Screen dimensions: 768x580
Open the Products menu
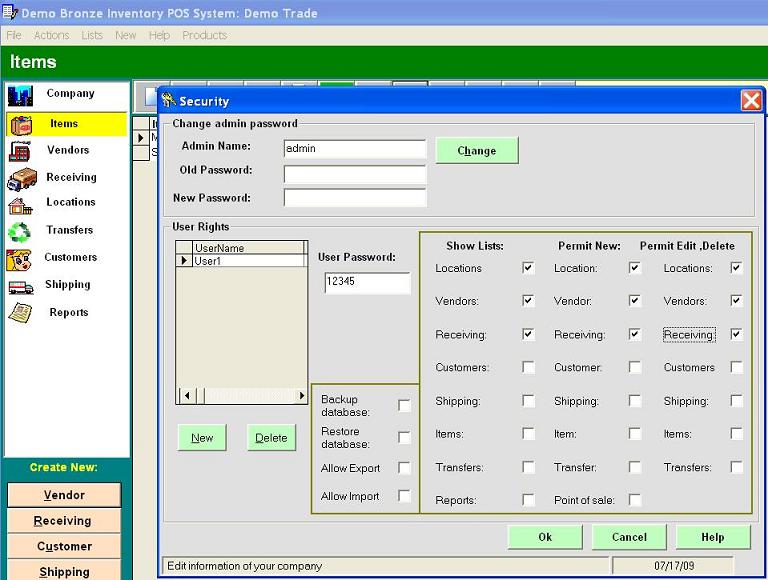[205, 35]
